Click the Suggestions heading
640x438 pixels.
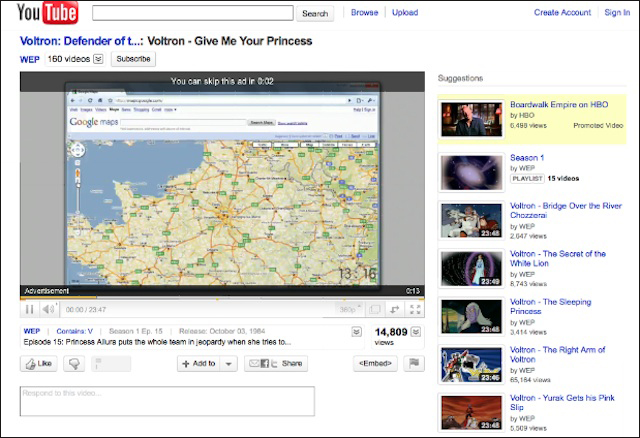coord(460,78)
